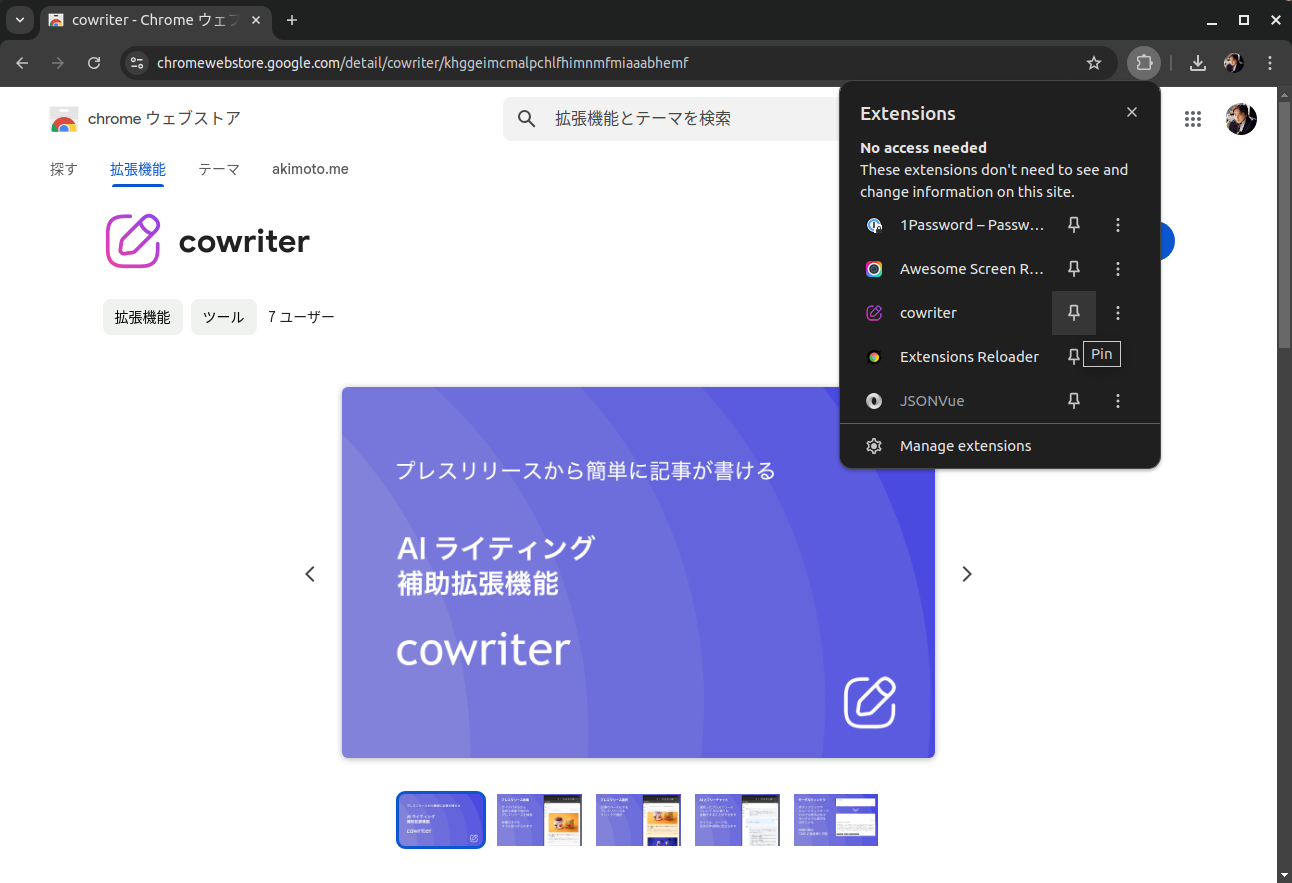1292x883 pixels.
Task: Go to the テーマ tab
Action: point(219,169)
